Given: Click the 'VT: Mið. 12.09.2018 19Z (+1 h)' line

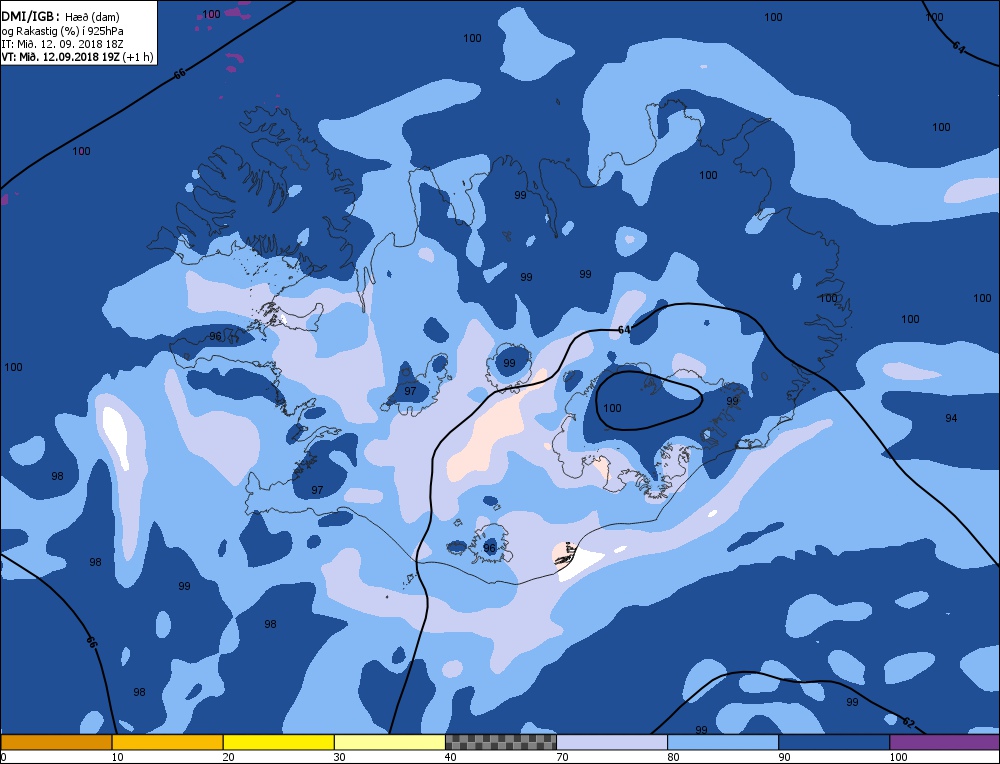Looking at the screenshot, I should [x=77, y=57].
